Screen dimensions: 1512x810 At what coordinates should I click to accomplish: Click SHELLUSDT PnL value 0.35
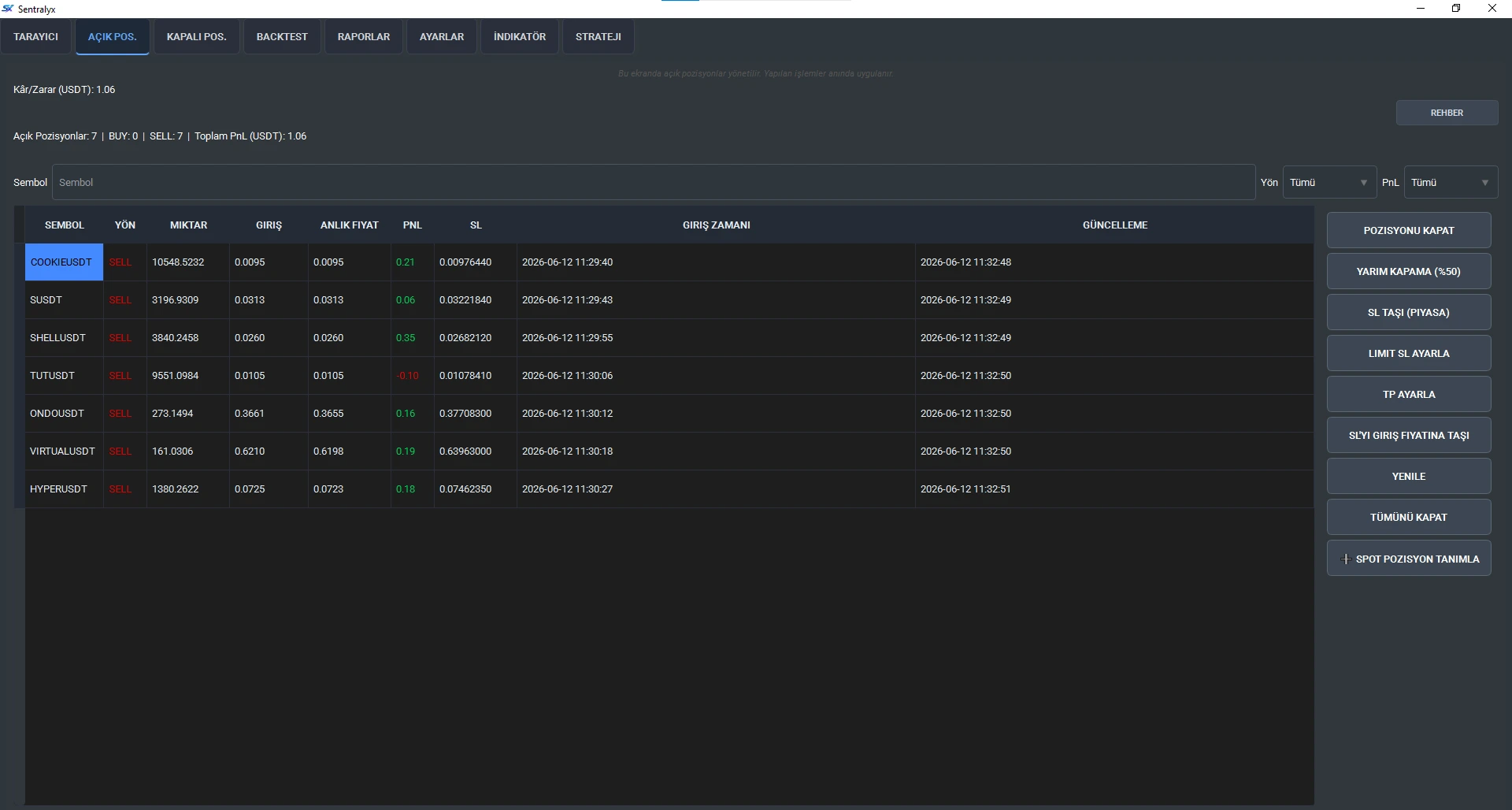point(406,338)
